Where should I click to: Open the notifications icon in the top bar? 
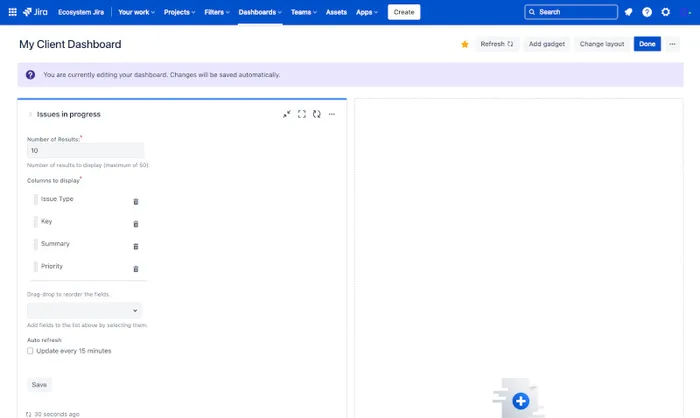pyautogui.click(x=628, y=12)
